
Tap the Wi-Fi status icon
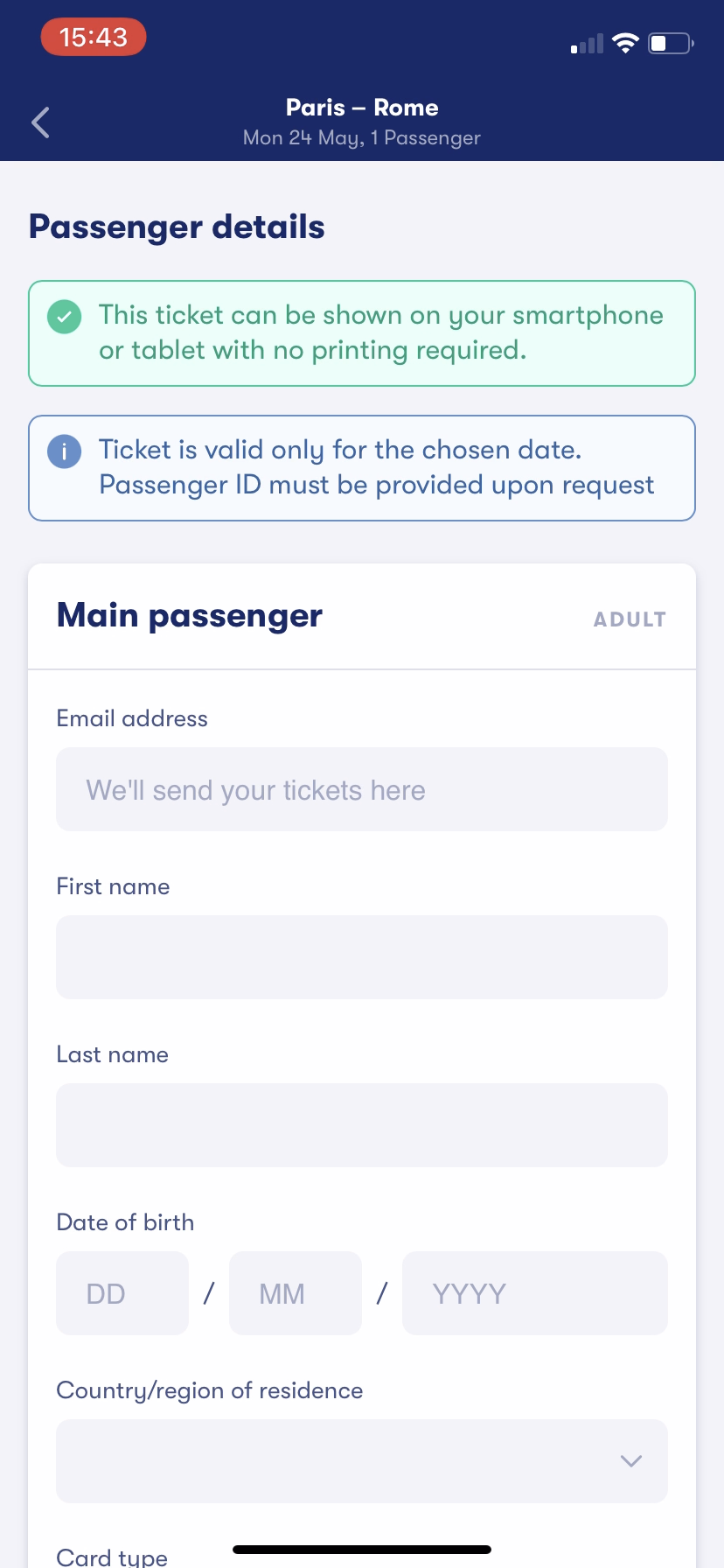pos(625,43)
